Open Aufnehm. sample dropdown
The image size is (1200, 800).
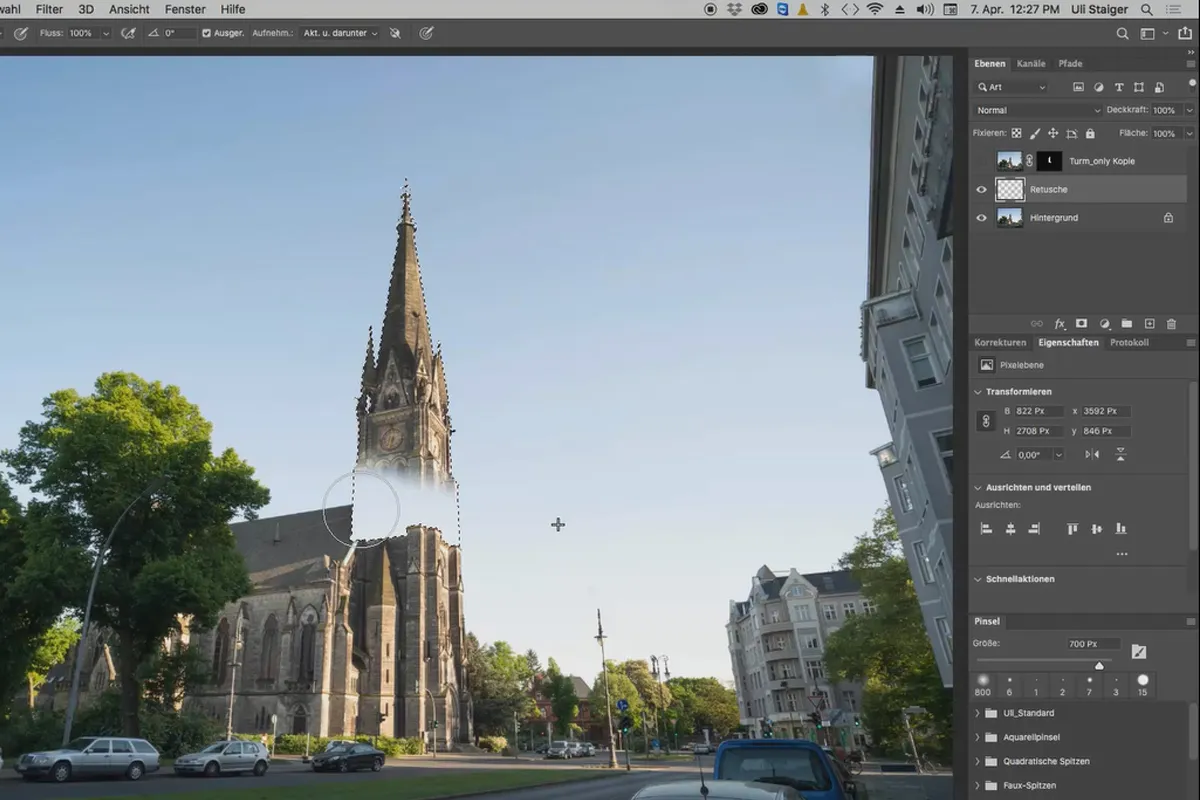click(x=341, y=33)
